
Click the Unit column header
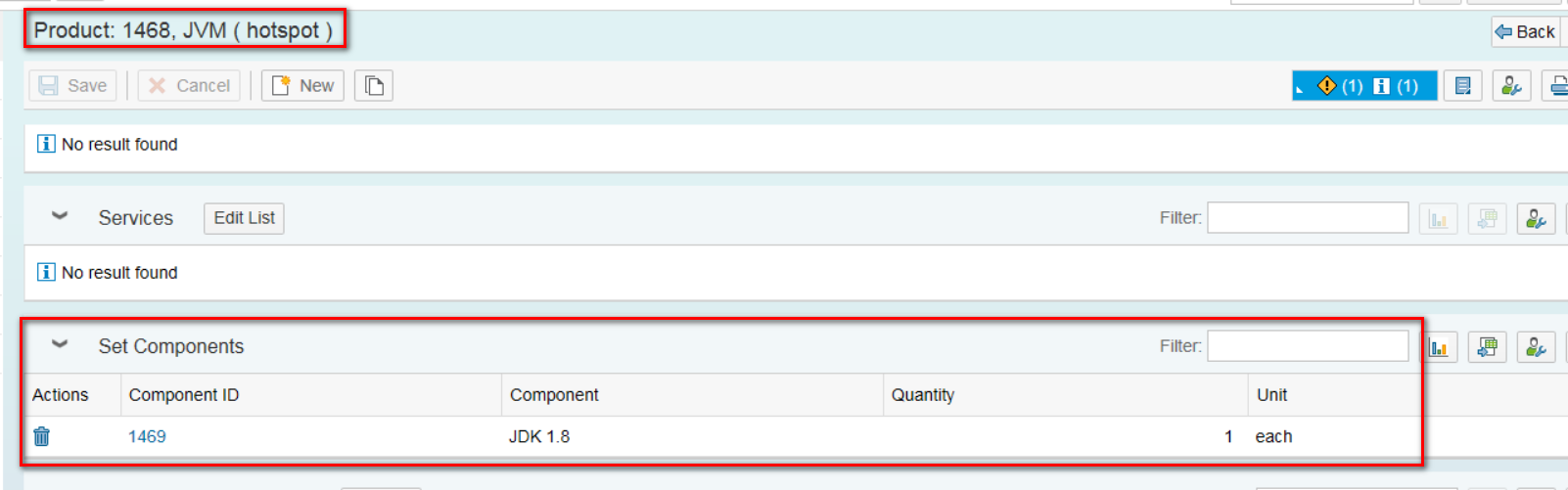[1333, 395]
